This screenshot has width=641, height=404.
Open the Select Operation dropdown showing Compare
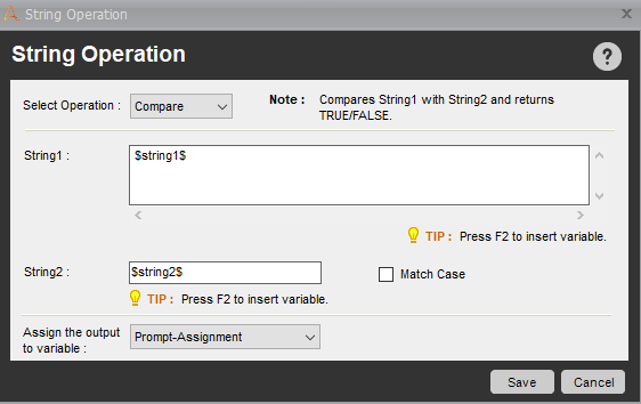(181, 106)
